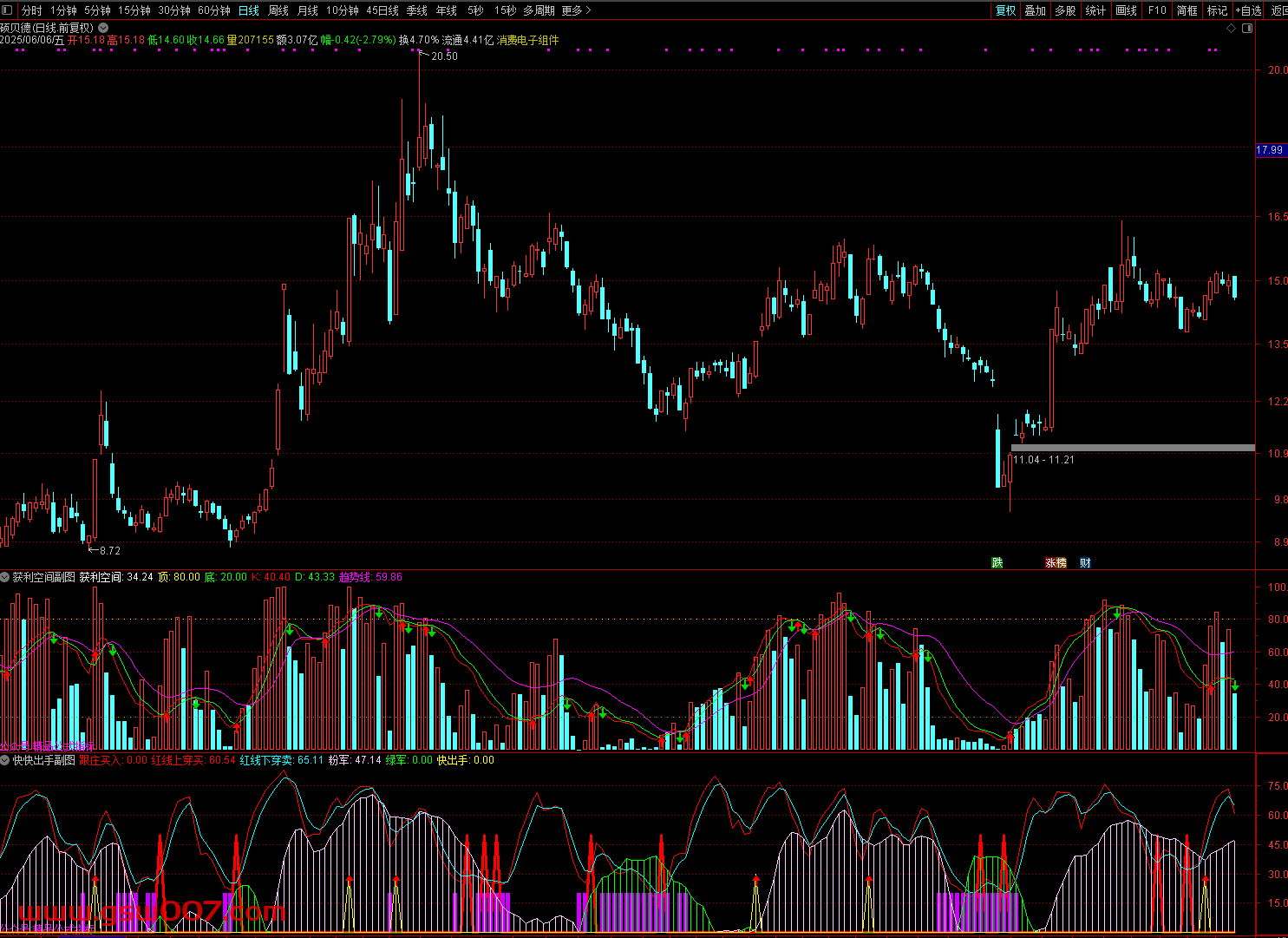The width and height of the screenshot is (1288, 938).
Task: Toggle 简框 simple frame mode
Action: click(1187, 10)
